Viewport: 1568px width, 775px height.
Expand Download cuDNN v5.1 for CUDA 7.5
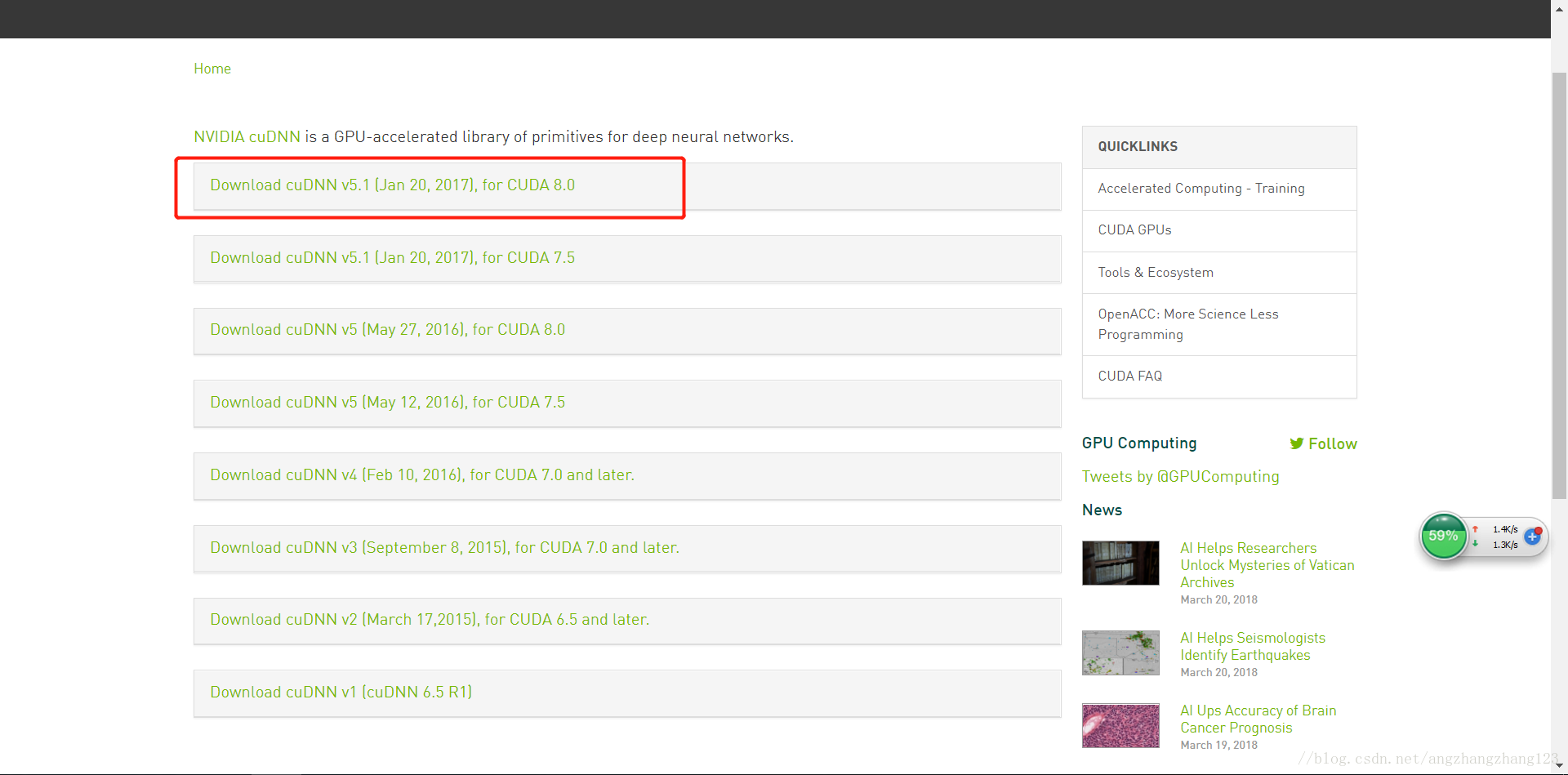627,258
